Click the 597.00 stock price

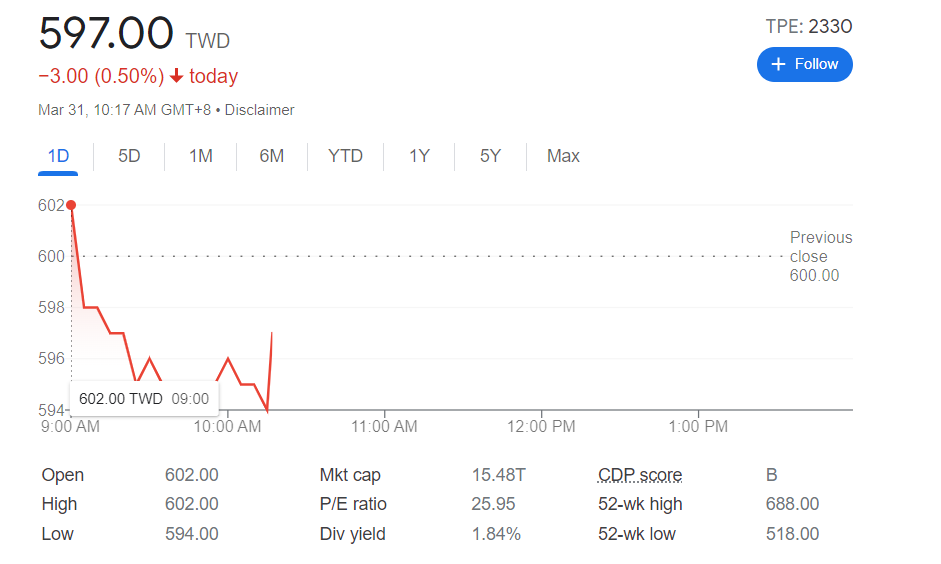click(x=106, y=34)
